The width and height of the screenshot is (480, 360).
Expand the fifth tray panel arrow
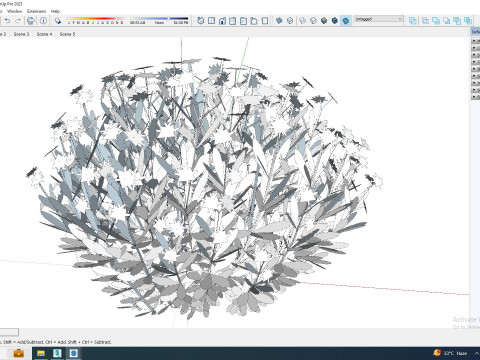475,69
